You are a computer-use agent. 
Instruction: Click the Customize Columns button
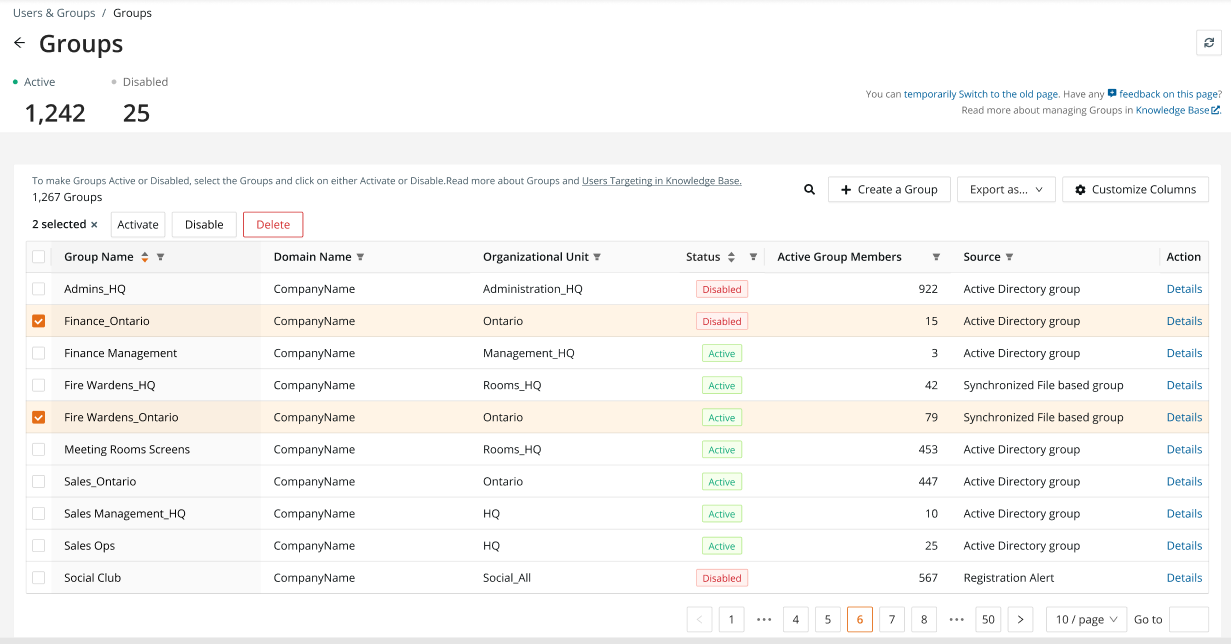[1135, 189]
